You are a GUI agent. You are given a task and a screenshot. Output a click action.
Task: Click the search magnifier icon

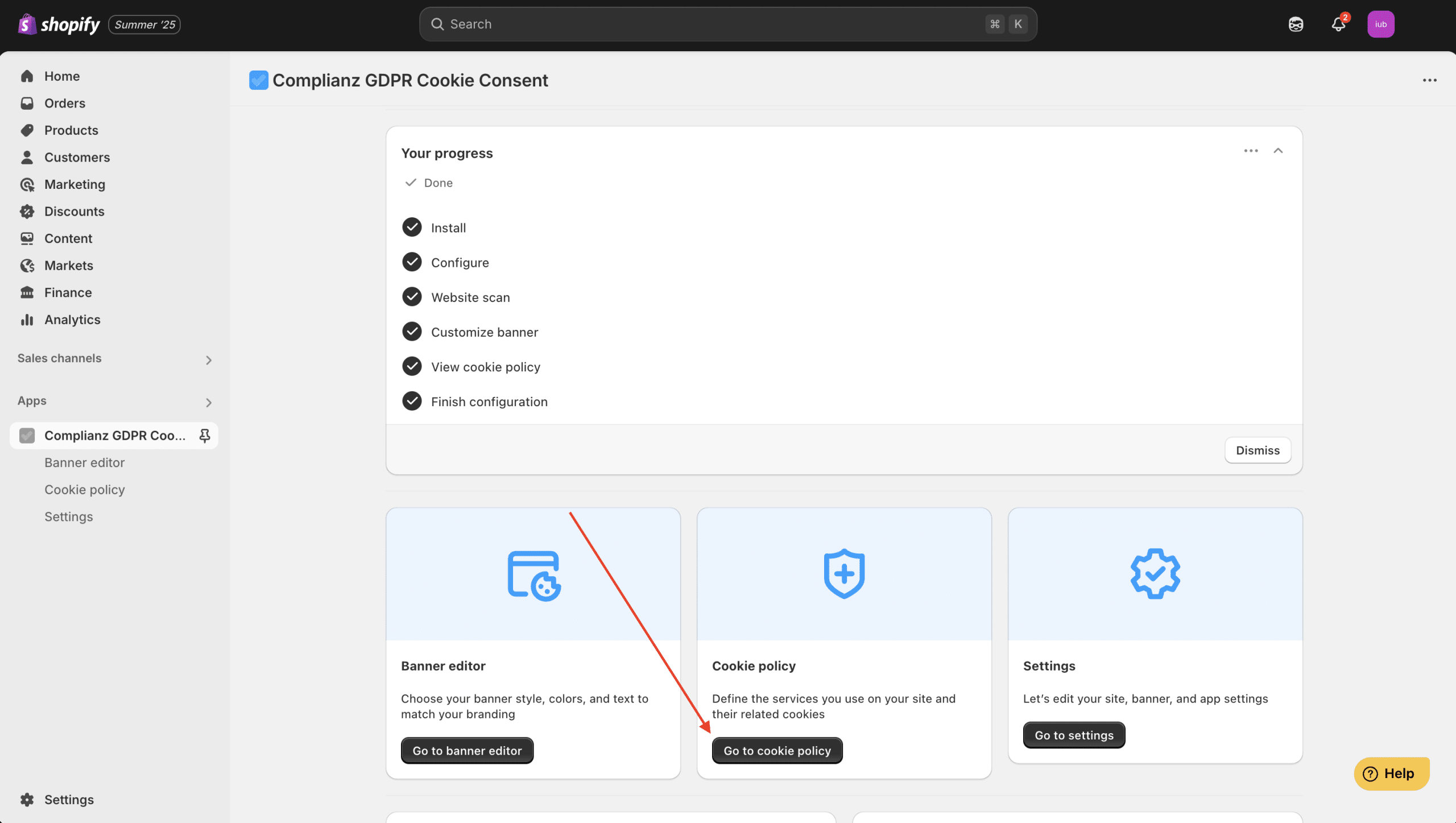pyautogui.click(x=437, y=24)
